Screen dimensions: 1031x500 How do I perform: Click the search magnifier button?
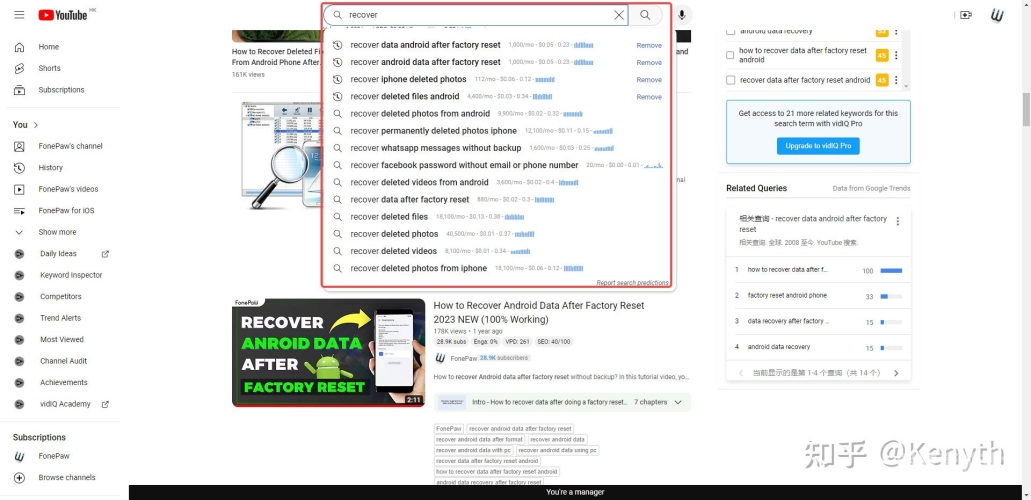[645, 14]
